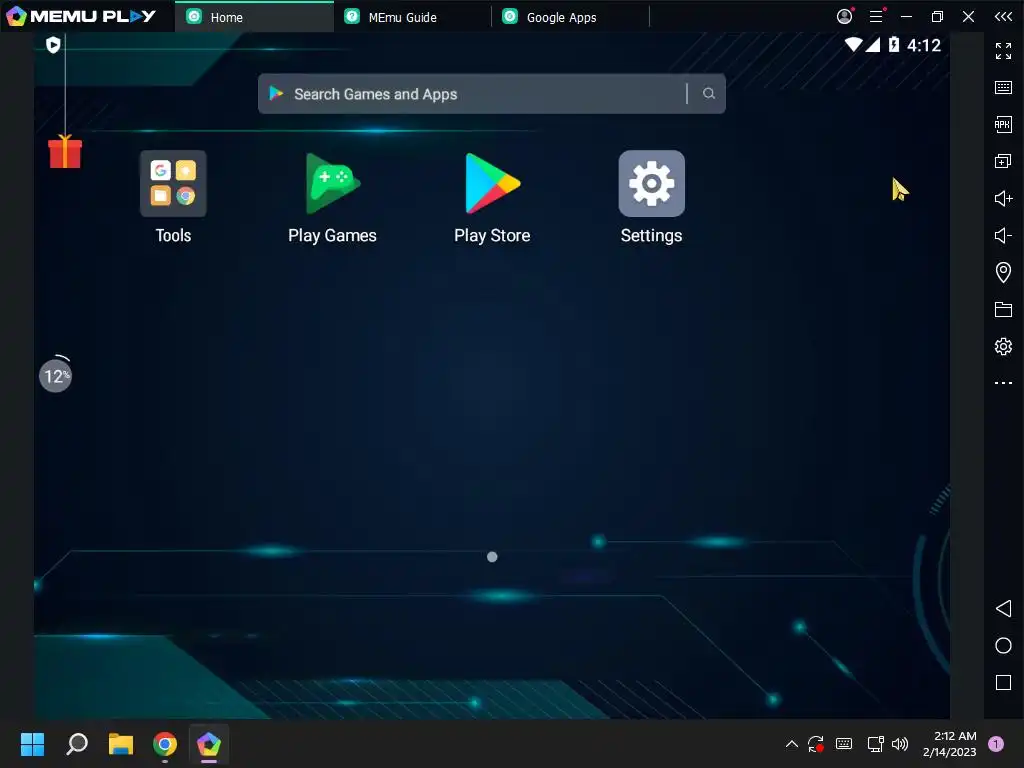
Task: Click the tray touch keyboard icon
Action: pyautogui.click(x=844, y=744)
